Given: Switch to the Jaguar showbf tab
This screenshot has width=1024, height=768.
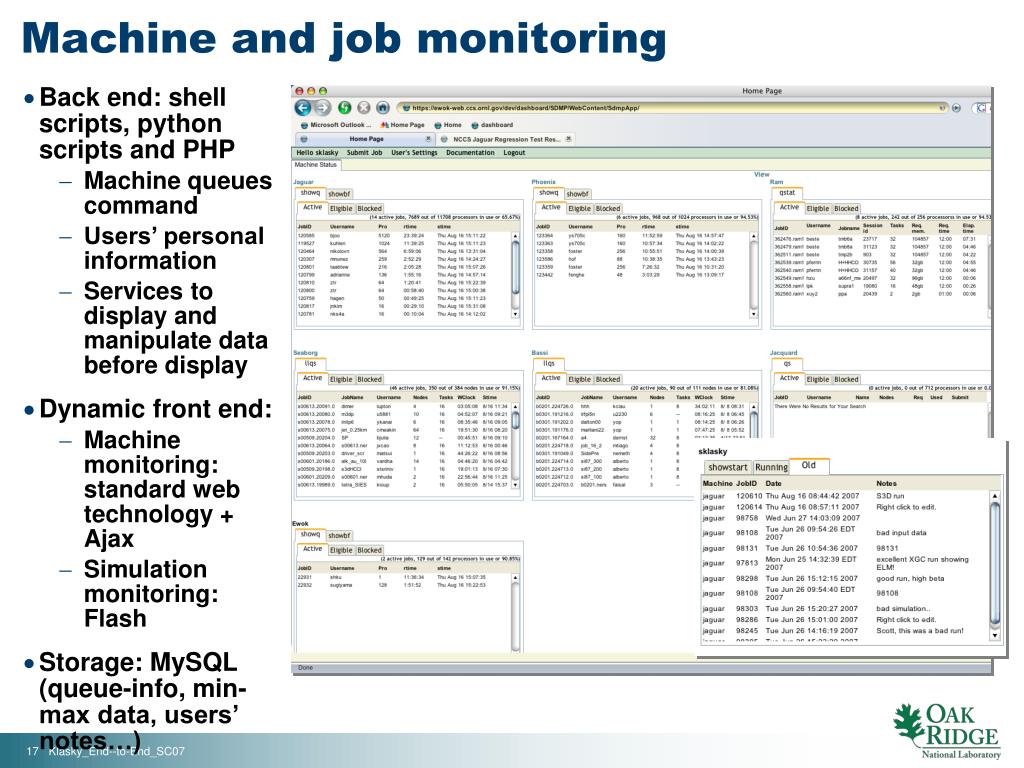Looking at the screenshot, I should point(339,194).
